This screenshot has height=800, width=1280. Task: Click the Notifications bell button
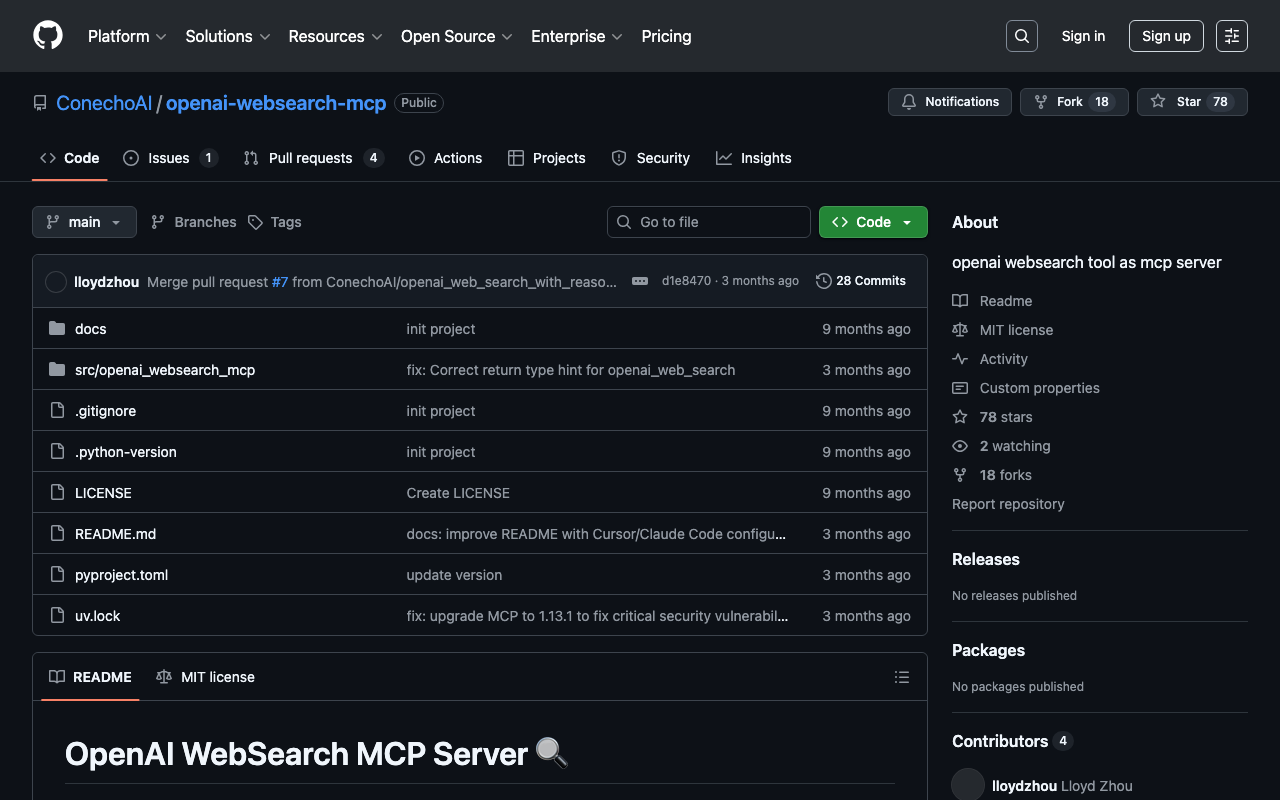point(949,102)
